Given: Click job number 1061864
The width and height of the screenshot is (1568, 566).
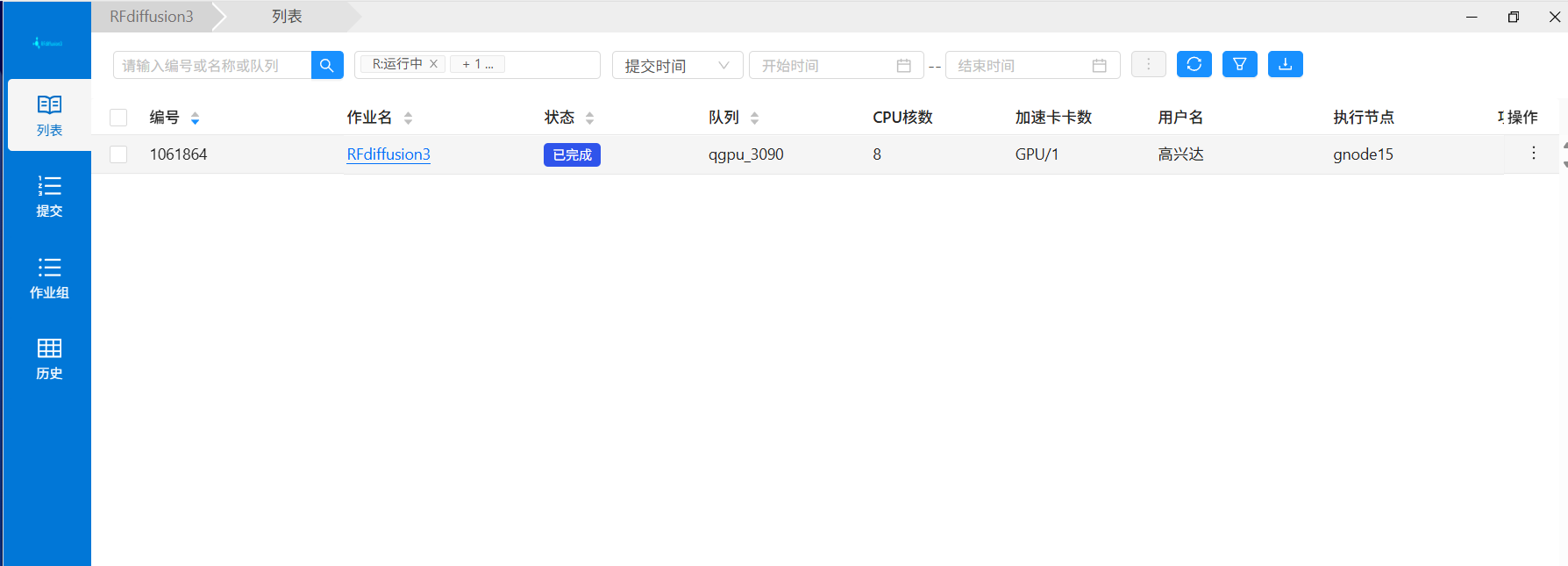Looking at the screenshot, I should (x=178, y=154).
